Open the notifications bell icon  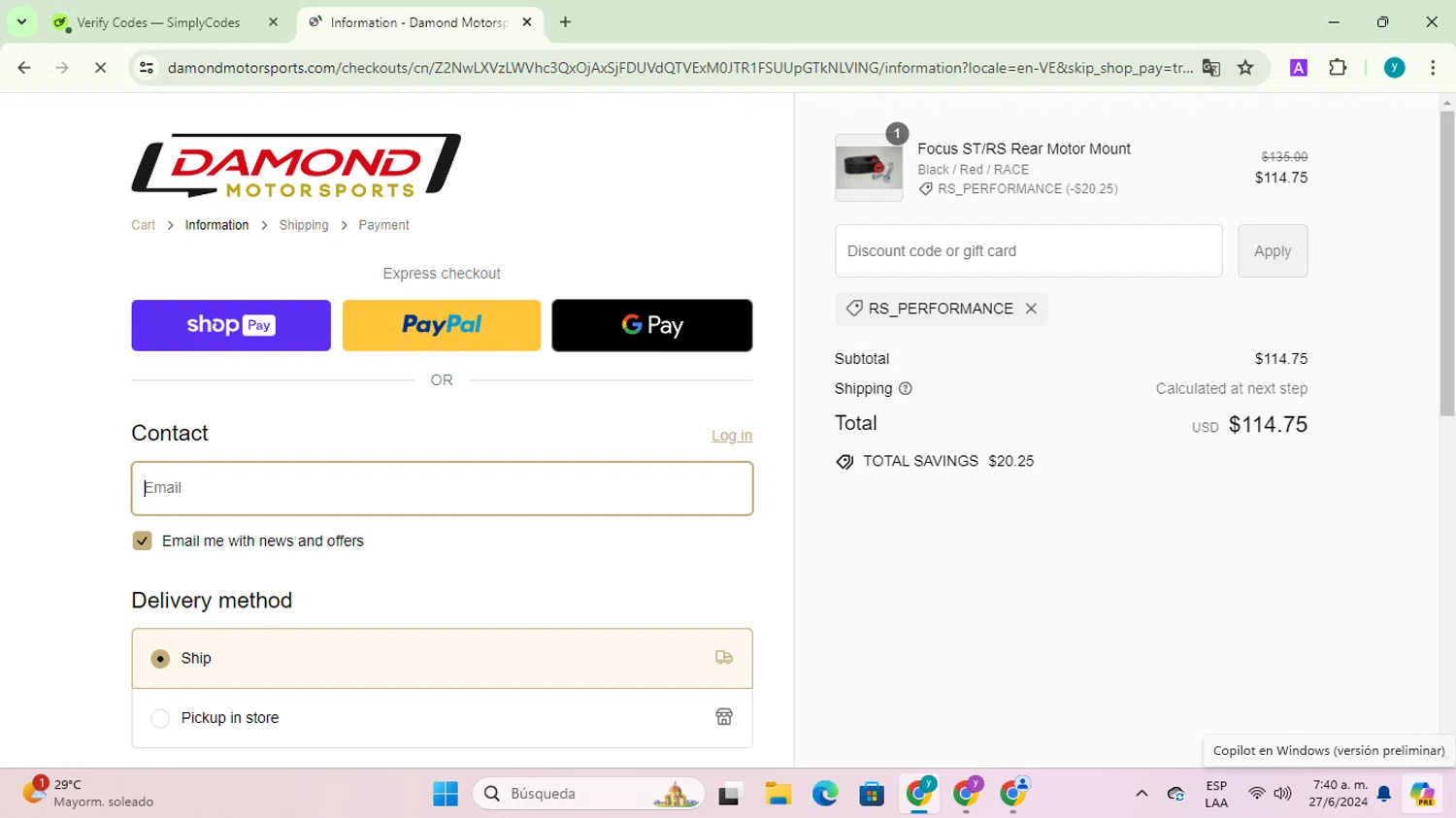point(1384,794)
